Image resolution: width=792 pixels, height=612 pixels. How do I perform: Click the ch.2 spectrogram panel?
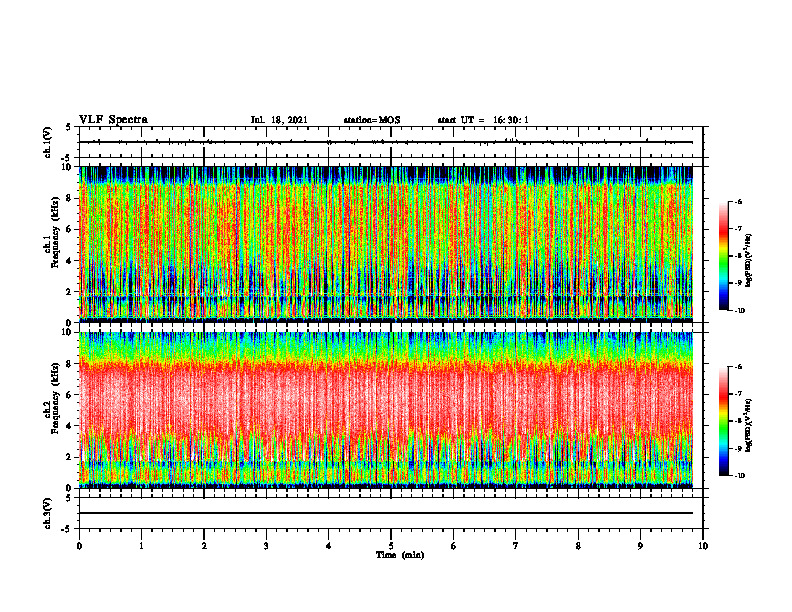point(386,410)
